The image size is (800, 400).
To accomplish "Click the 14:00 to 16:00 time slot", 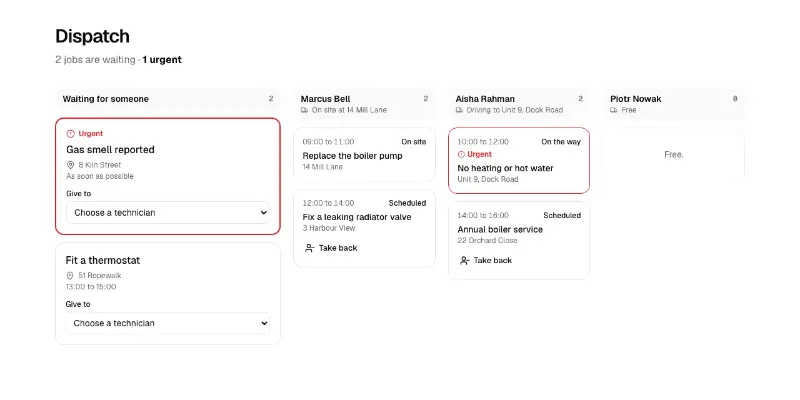I will 483,215.
